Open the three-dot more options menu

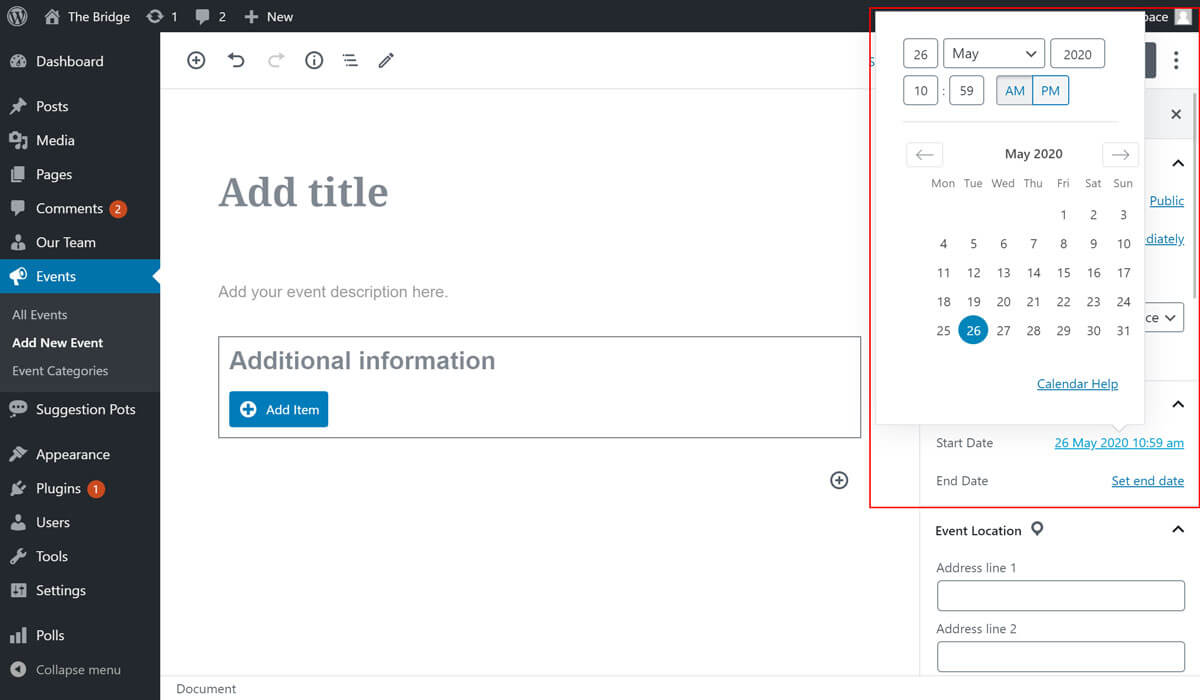tap(1176, 60)
